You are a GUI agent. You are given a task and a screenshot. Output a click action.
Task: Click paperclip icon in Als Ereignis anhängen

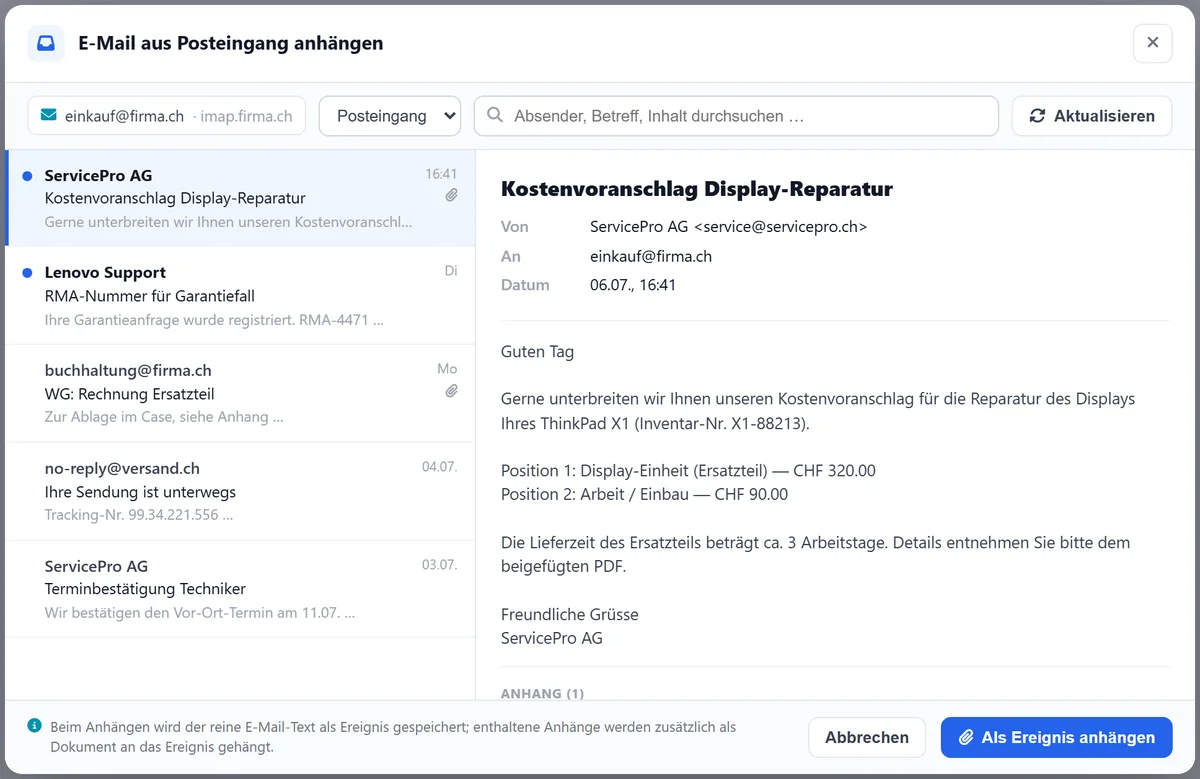click(x=966, y=738)
